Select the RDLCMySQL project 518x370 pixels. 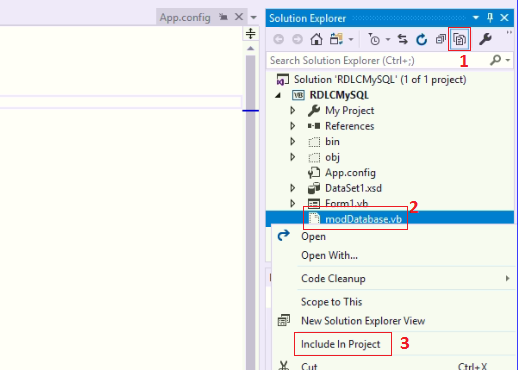339,95
